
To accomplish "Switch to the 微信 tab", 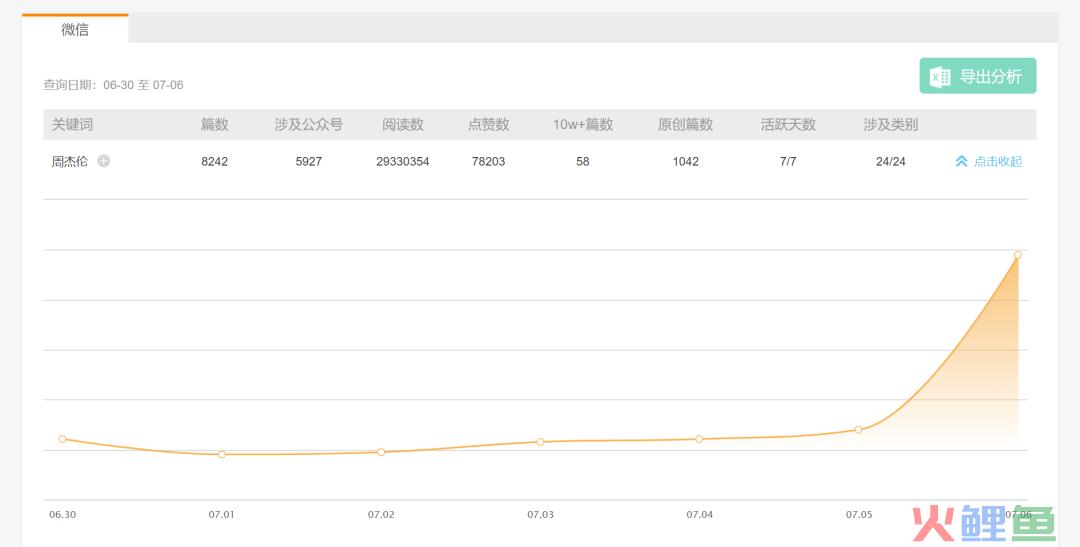I will [x=75, y=29].
